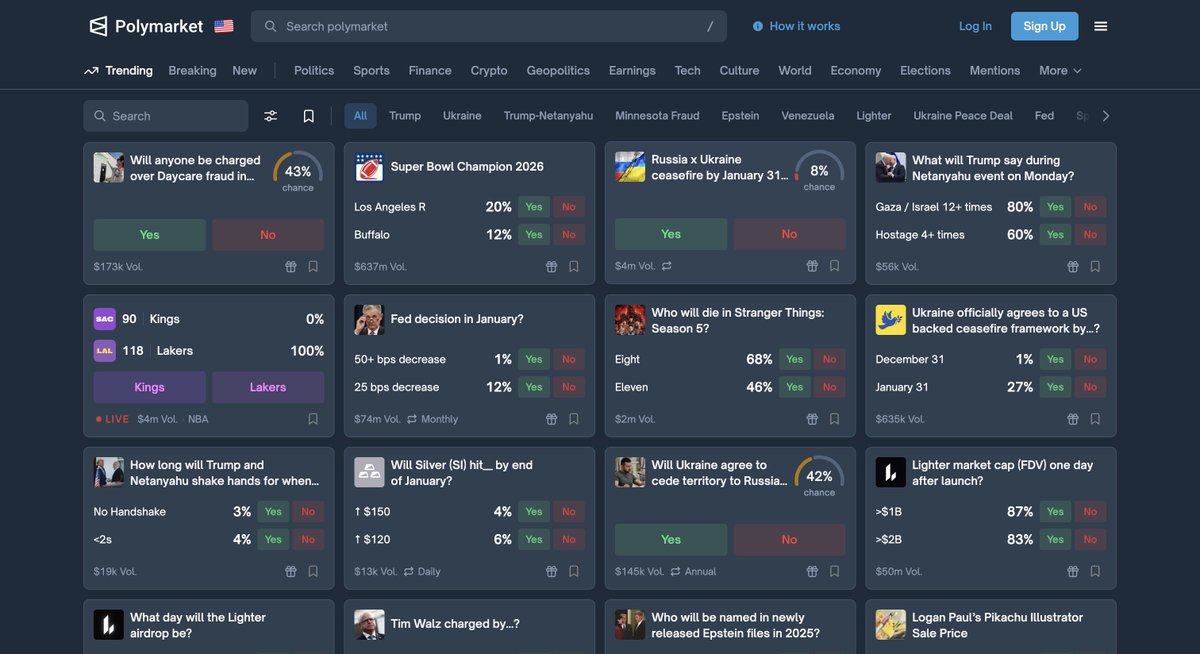Click gift icon on Daycare fraud card

(291, 267)
